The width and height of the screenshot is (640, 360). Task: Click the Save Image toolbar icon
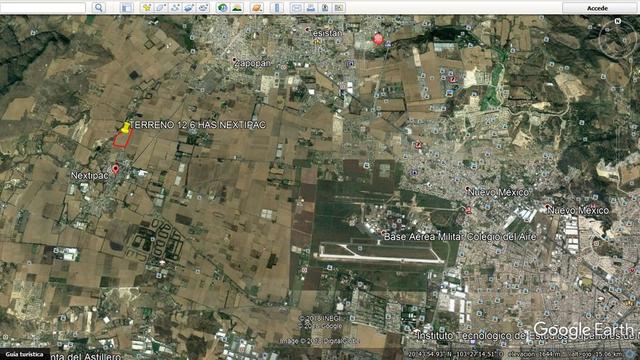point(325,7)
